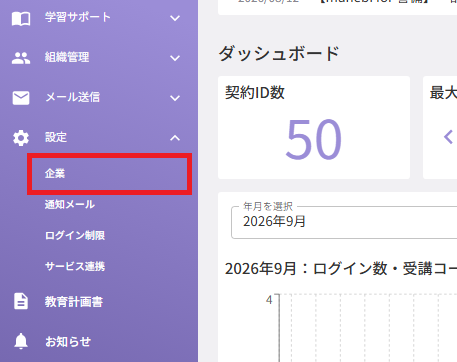Image resolution: width=457 pixels, height=362 pixels.
Task: Click the gear icon for 設定
Action: pyautogui.click(x=21, y=138)
